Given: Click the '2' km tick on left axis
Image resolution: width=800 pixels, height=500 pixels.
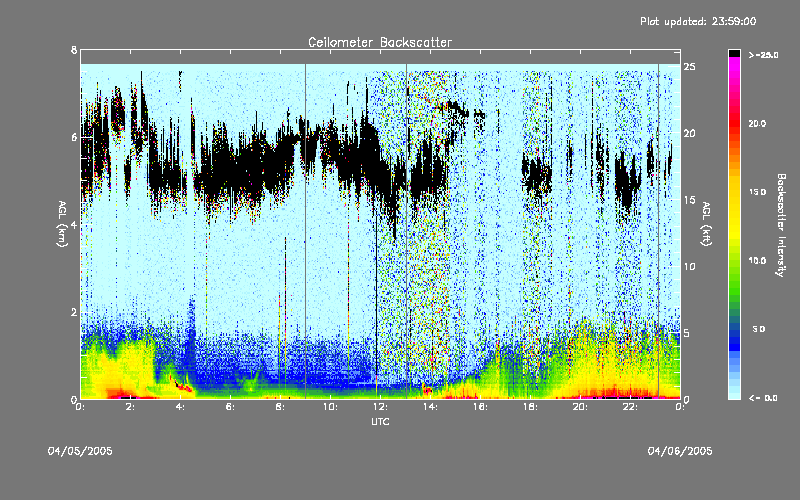Looking at the screenshot, I should point(74,312).
